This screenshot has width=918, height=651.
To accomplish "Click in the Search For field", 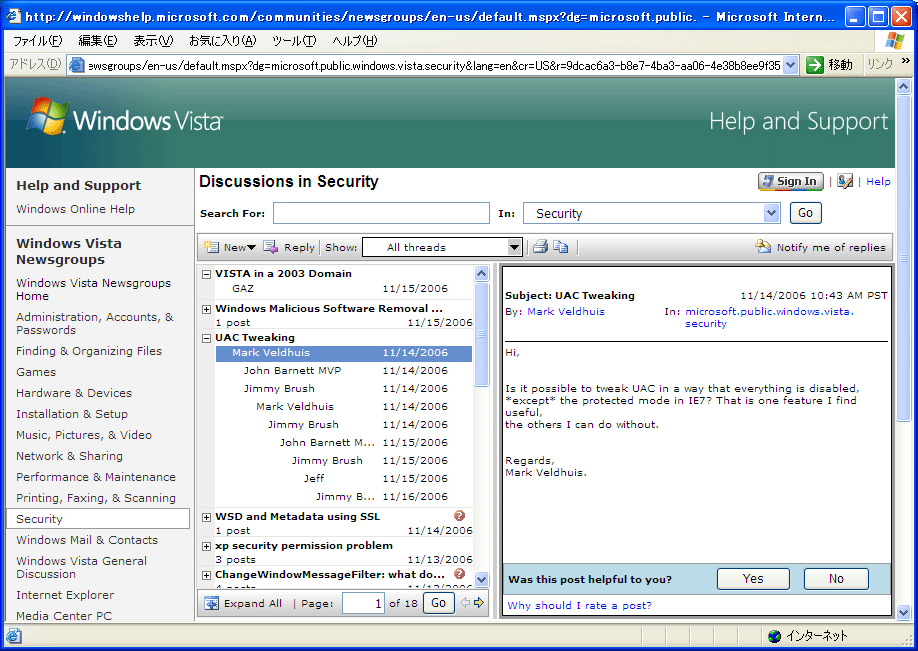I will pyautogui.click(x=381, y=213).
